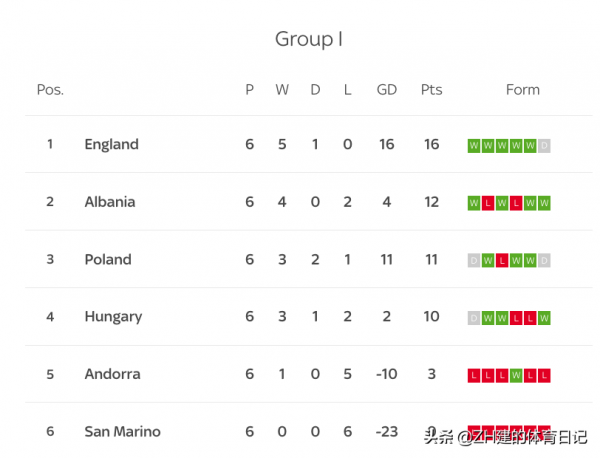Viewport: 600px width, 458px height.
Task: Sort table by Pts column header
Action: tap(431, 90)
